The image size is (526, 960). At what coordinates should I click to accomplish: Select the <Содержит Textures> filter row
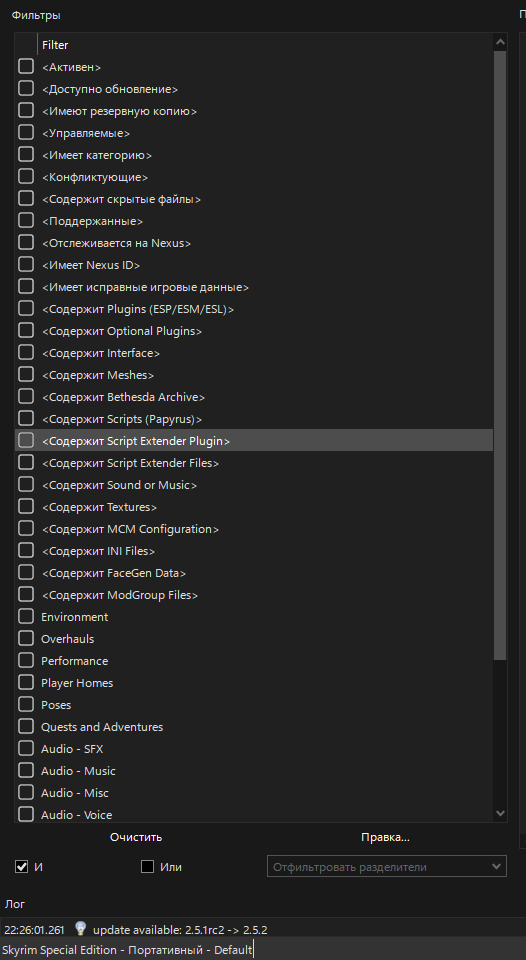[254, 507]
